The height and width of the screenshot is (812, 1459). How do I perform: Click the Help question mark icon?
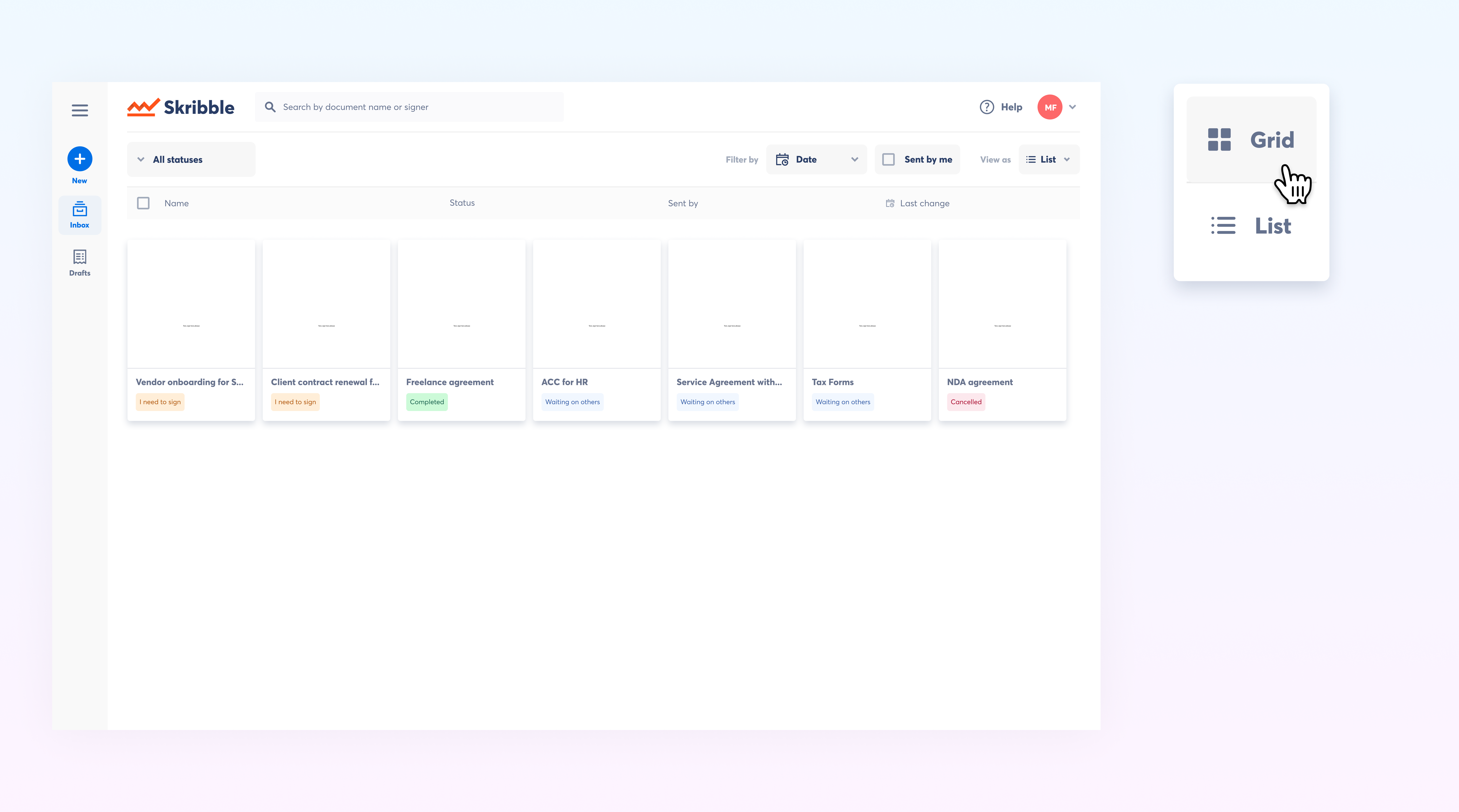pyautogui.click(x=987, y=107)
